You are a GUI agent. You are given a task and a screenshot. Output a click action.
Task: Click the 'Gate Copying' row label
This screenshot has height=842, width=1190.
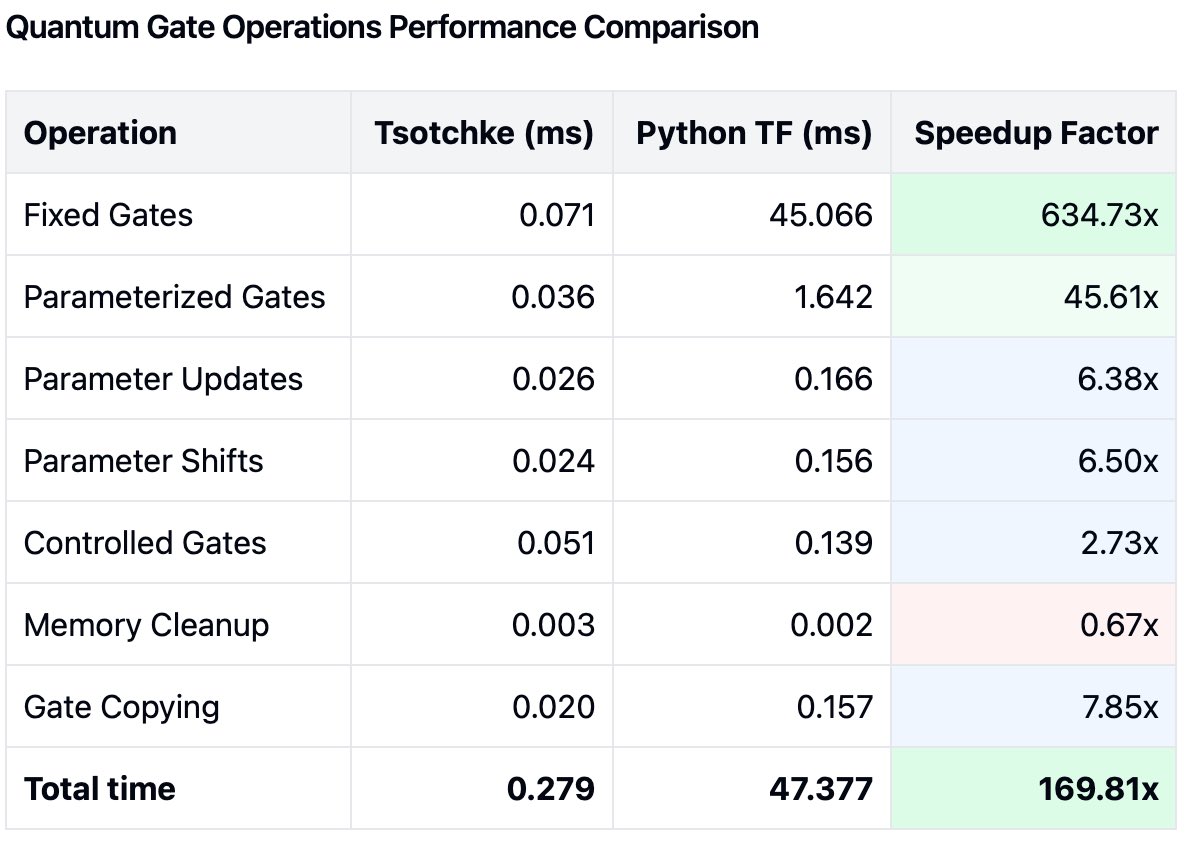(x=121, y=707)
